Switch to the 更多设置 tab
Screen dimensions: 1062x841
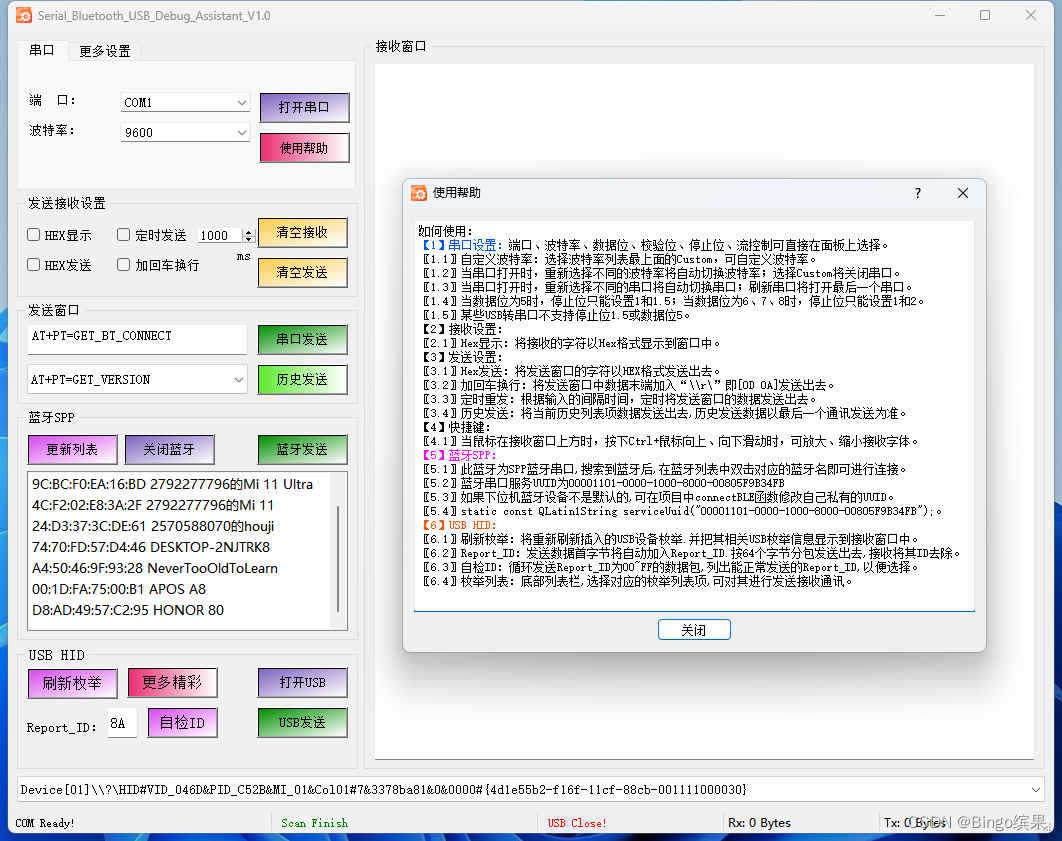[104, 49]
